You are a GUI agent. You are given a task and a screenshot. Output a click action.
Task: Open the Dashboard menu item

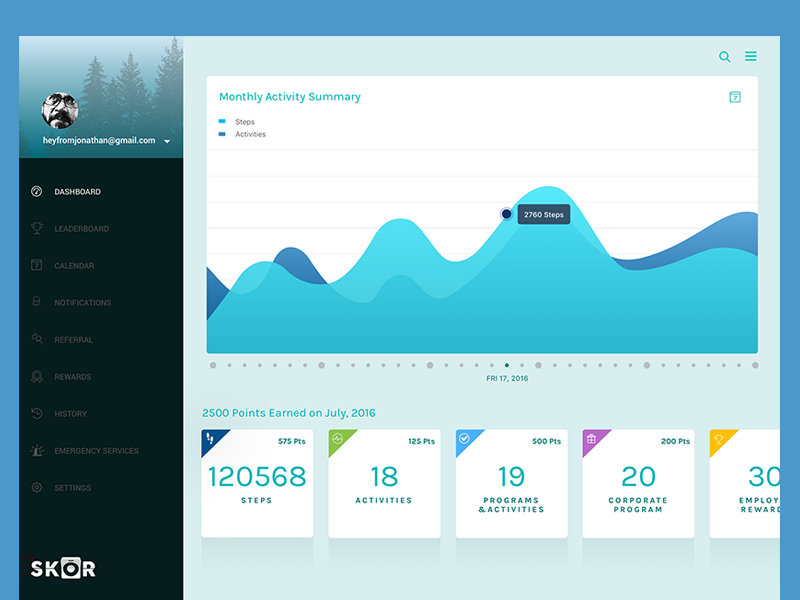click(77, 192)
